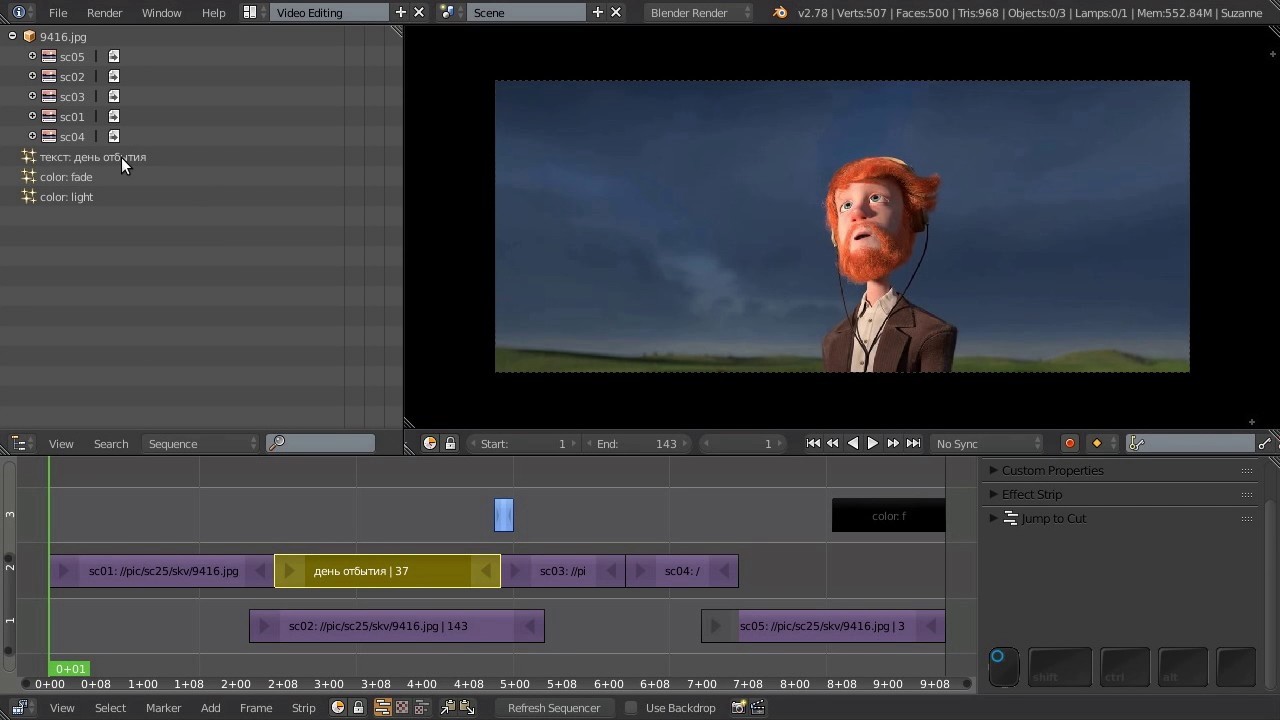The width and height of the screenshot is (1280, 720).
Task: Enable Use Backdrop checkbox
Action: click(x=631, y=708)
